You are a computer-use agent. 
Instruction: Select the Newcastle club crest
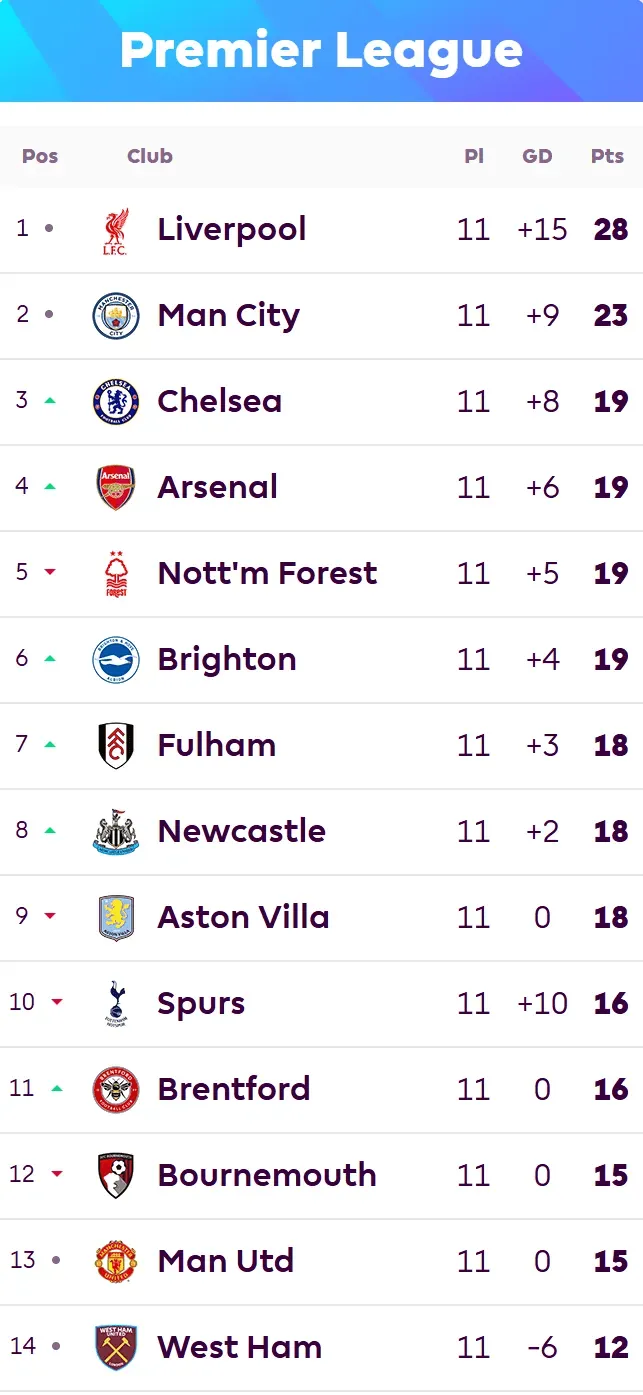pyautogui.click(x=116, y=832)
